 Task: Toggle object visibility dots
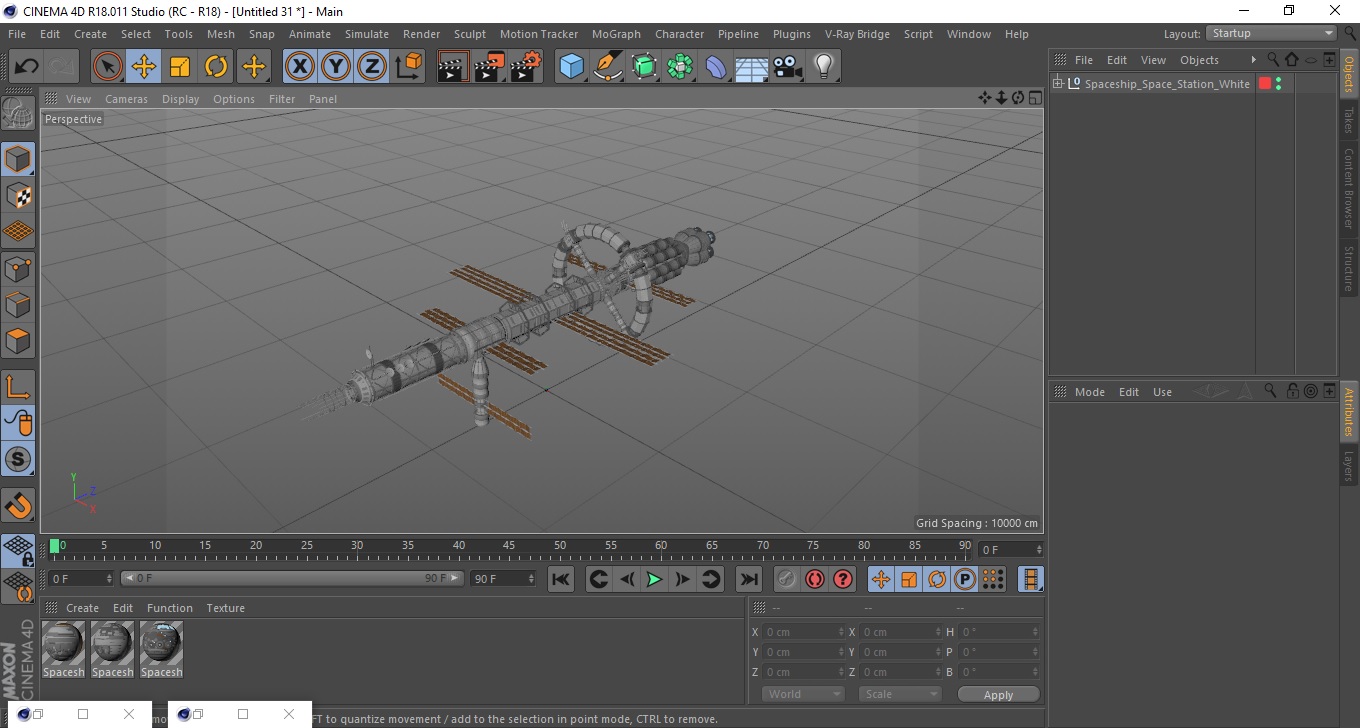1279,84
